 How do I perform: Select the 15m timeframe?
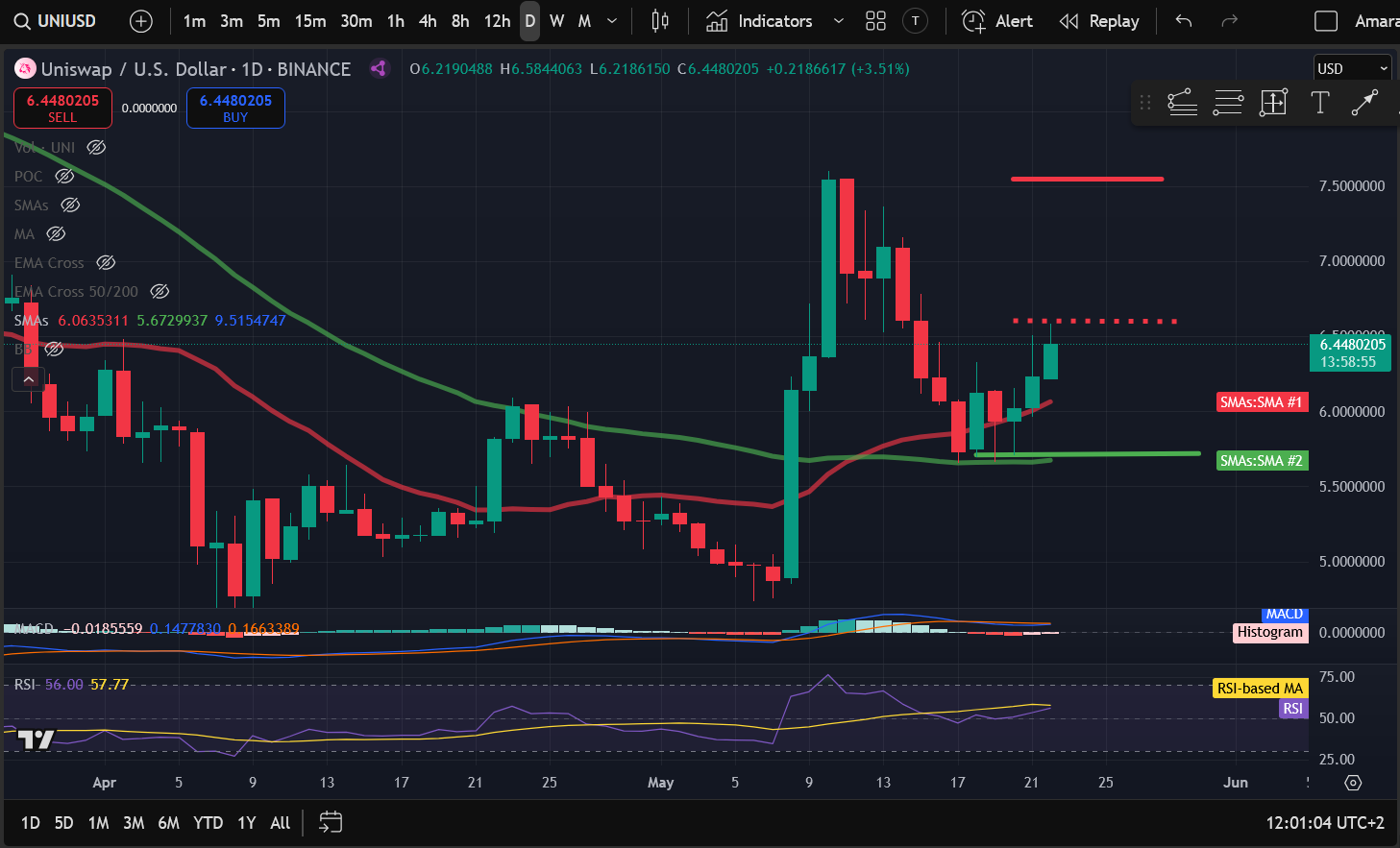[x=310, y=21]
